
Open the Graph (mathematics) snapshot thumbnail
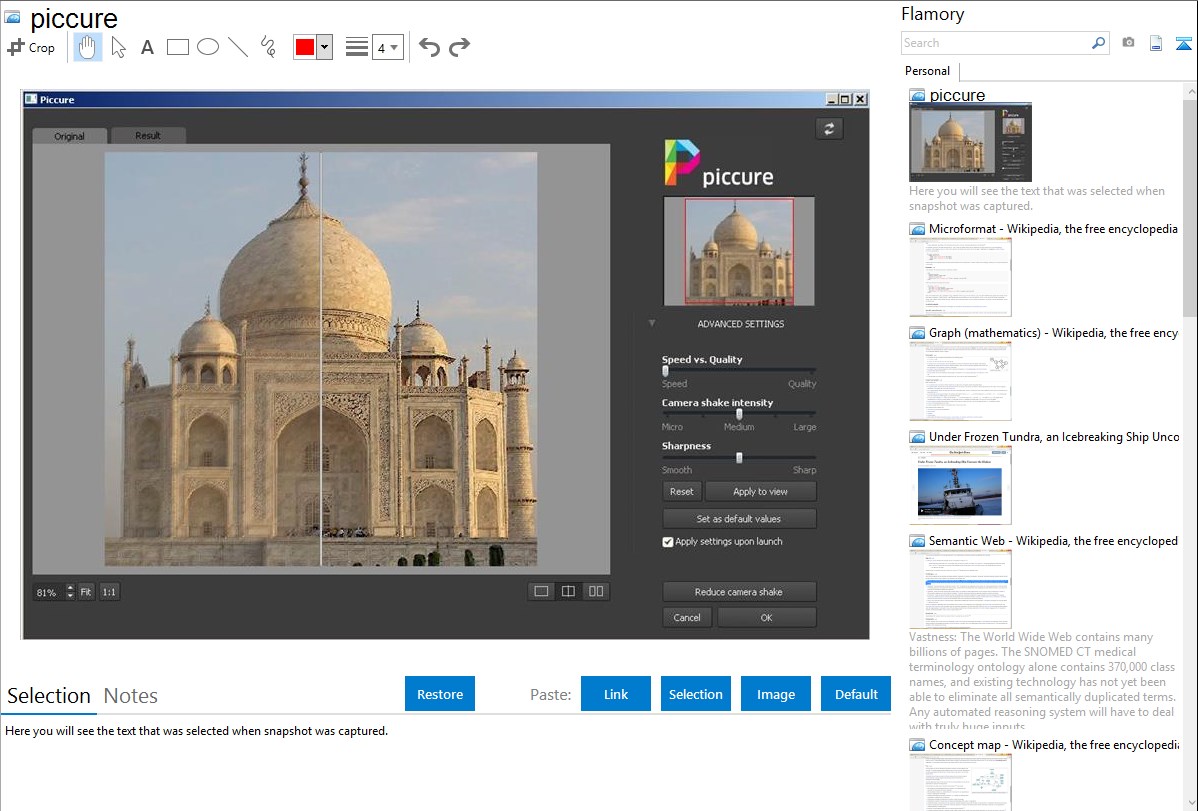960,381
